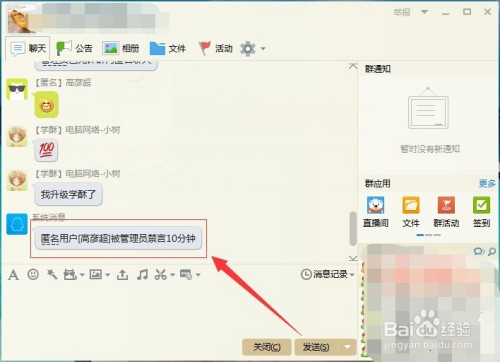Image resolution: width=500 pixels, height=362 pixels.
Task: Open the 文件 files tab
Action: tap(167, 49)
